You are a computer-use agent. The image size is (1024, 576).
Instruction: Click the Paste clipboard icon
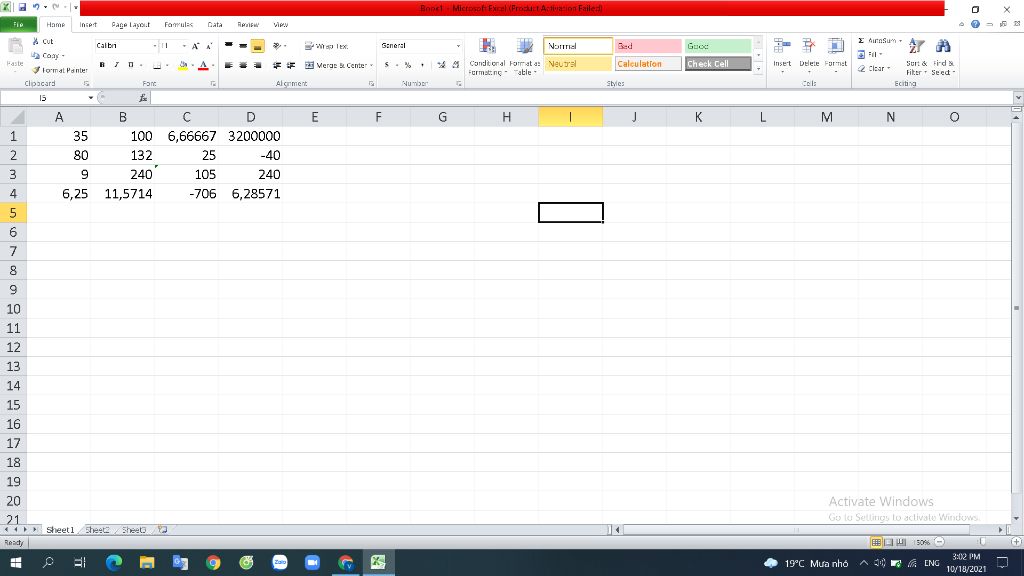click(x=14, y=46)
